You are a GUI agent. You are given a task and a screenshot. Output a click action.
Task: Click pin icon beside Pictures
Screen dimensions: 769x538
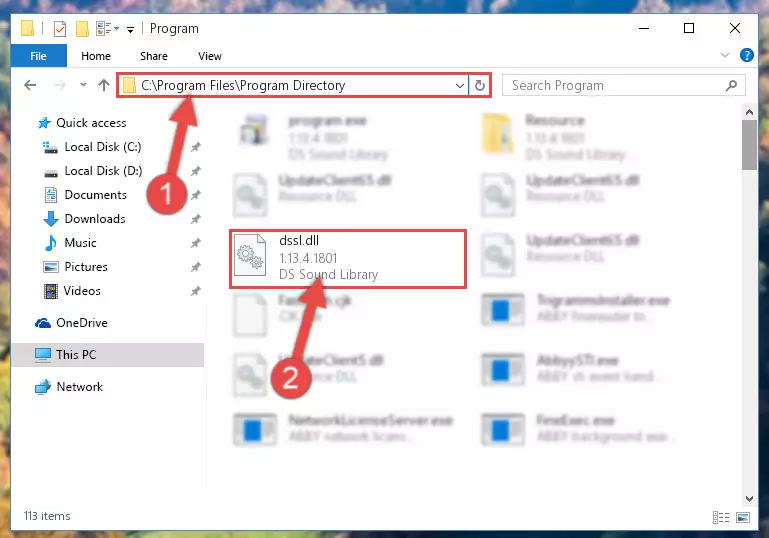tap(196, 267)
